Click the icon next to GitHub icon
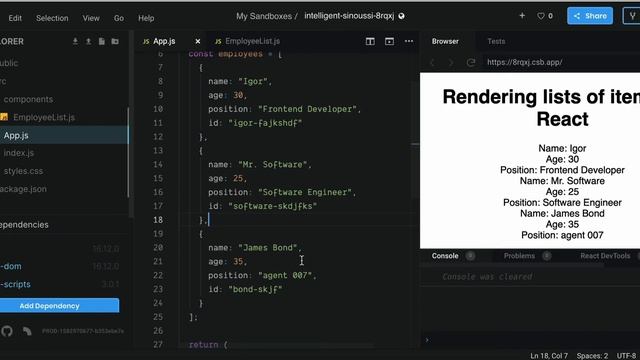 pos(27,331)
